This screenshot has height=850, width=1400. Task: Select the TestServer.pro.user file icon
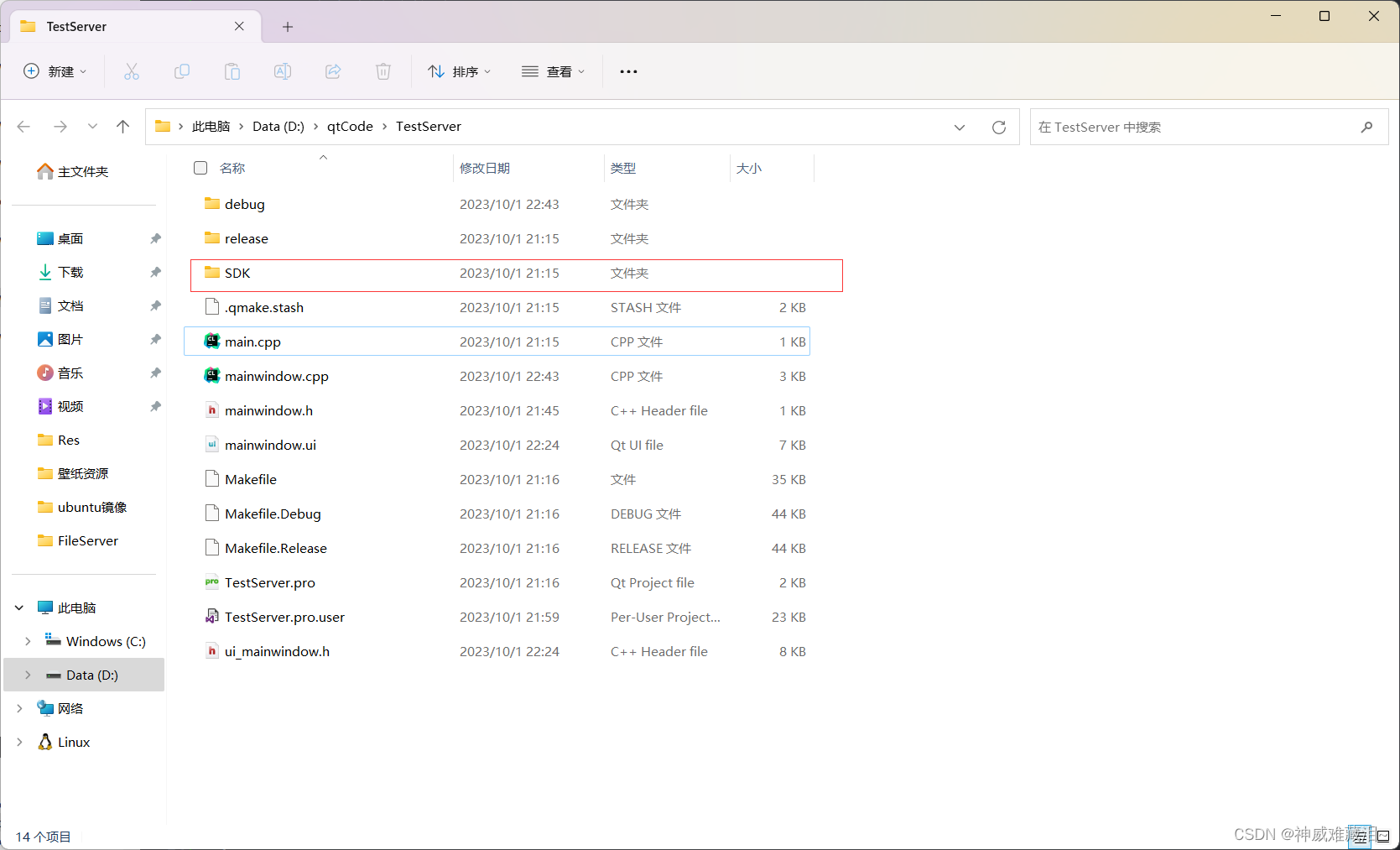[212, 617]
